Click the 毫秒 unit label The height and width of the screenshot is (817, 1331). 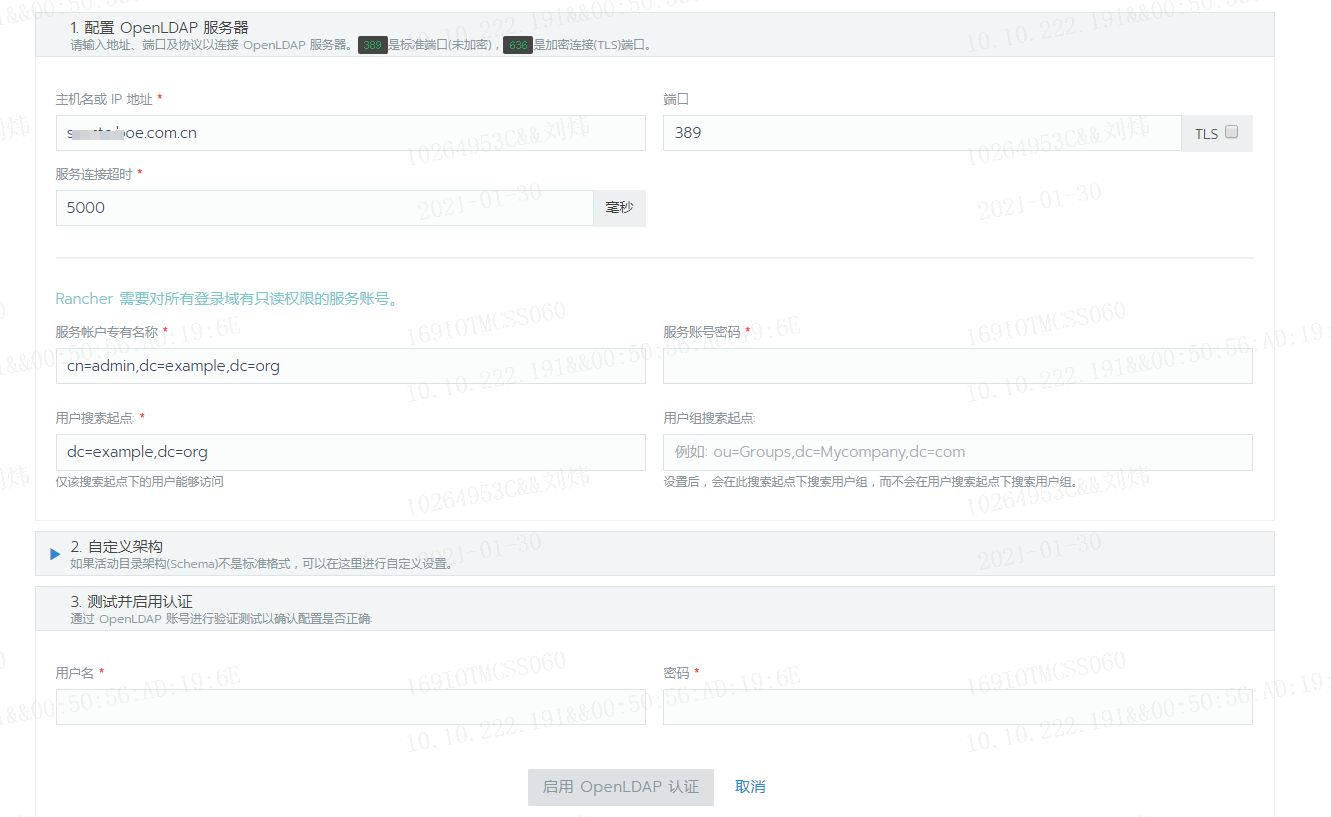[x=620, y=208]
